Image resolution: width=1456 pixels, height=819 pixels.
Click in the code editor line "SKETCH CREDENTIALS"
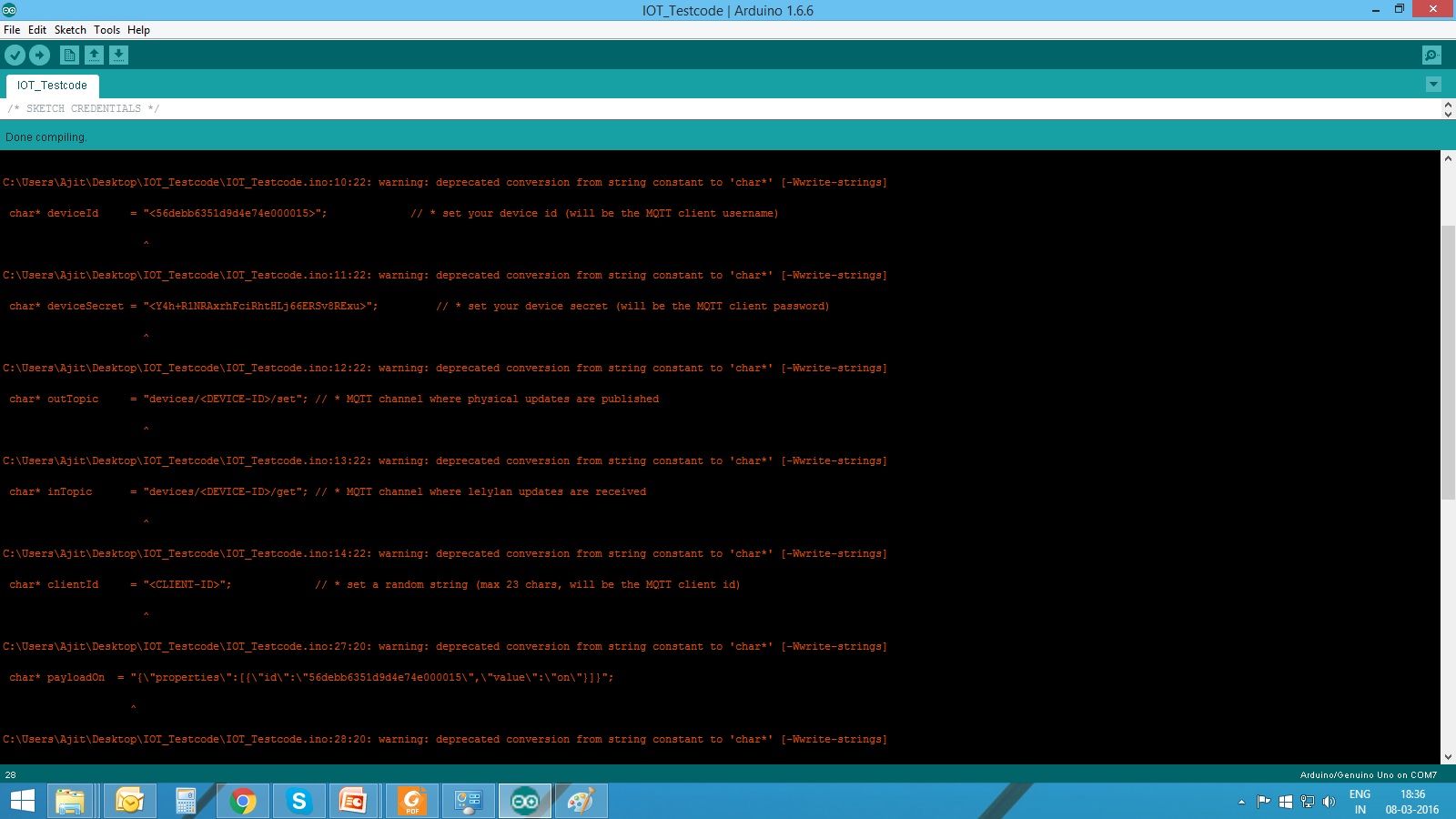pyautogui.click(x=84, y=108)
